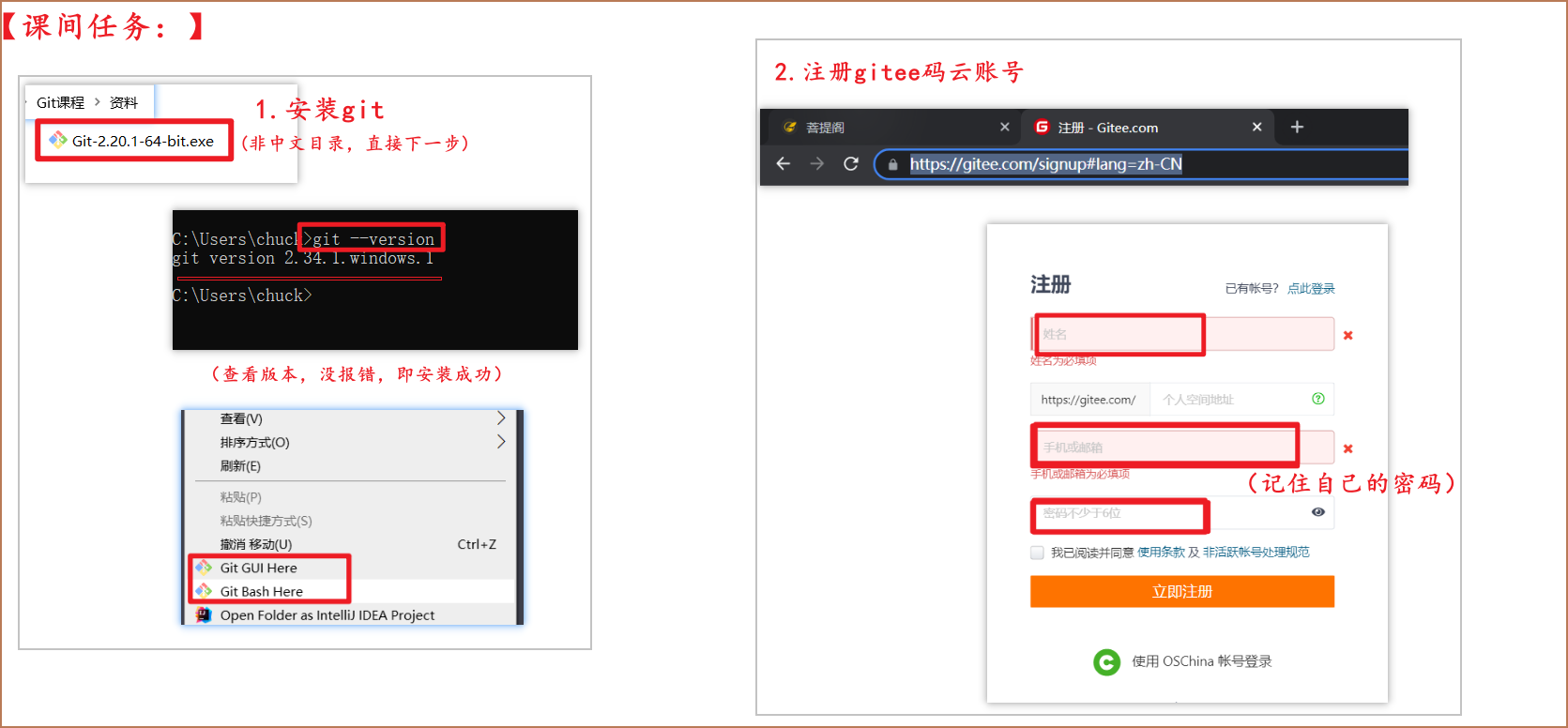
Task: Check the 我已阅读并同意 checkbox
Action: pyautogui.click(x=1037, y=553)
